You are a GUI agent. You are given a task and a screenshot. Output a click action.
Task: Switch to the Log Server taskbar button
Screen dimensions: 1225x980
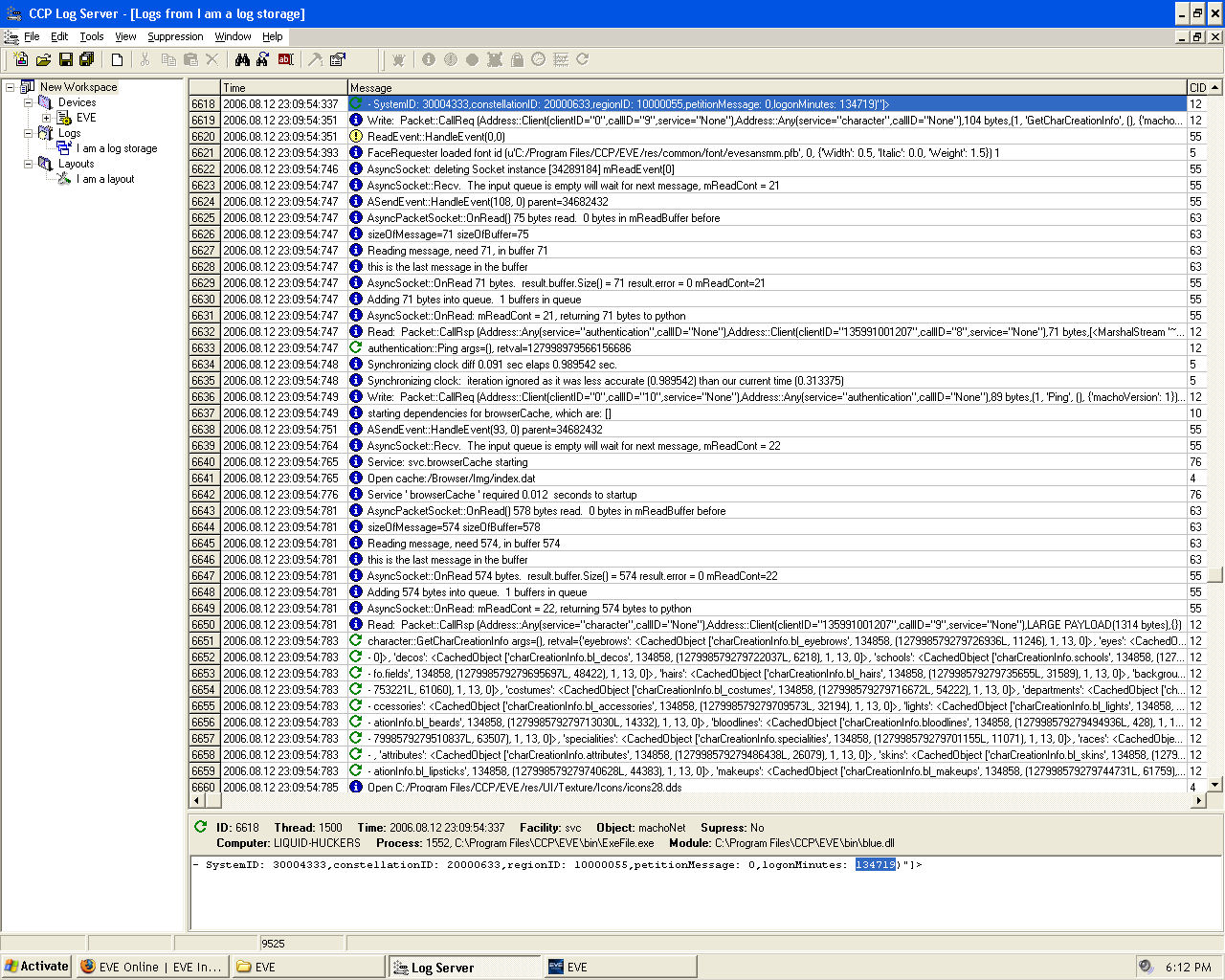pyautogui.click(x=463, y=968)
